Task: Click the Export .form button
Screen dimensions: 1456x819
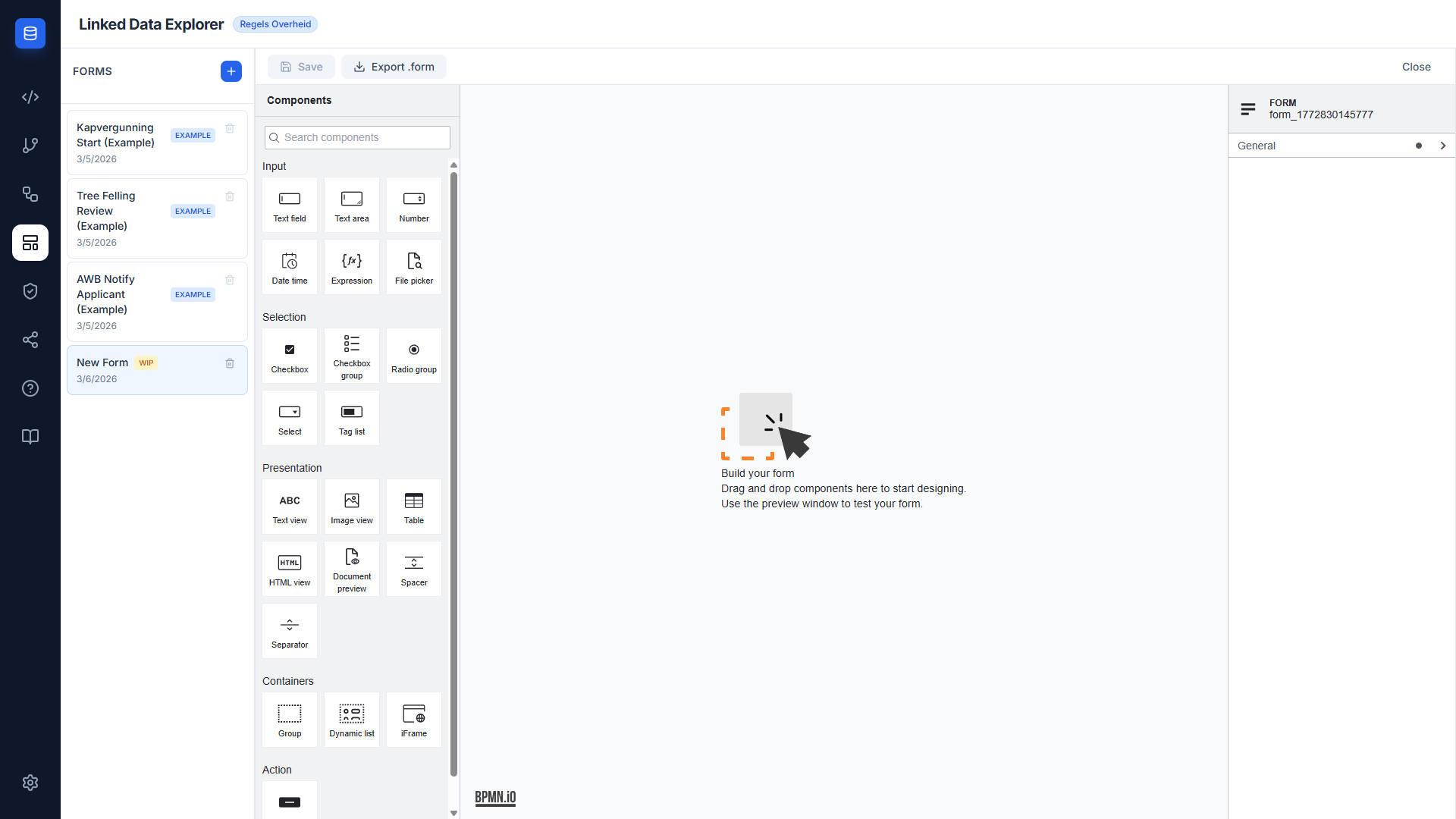Action: click(394, 67)
